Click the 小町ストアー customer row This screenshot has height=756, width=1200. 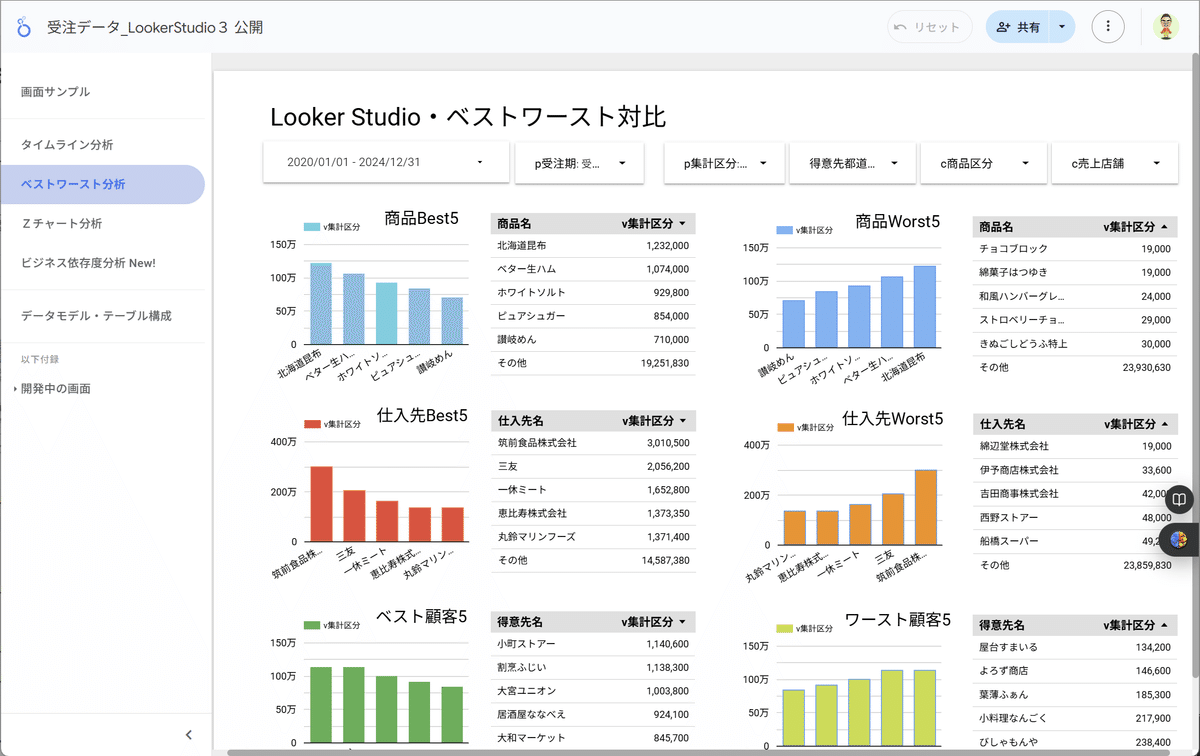point(593,643)
